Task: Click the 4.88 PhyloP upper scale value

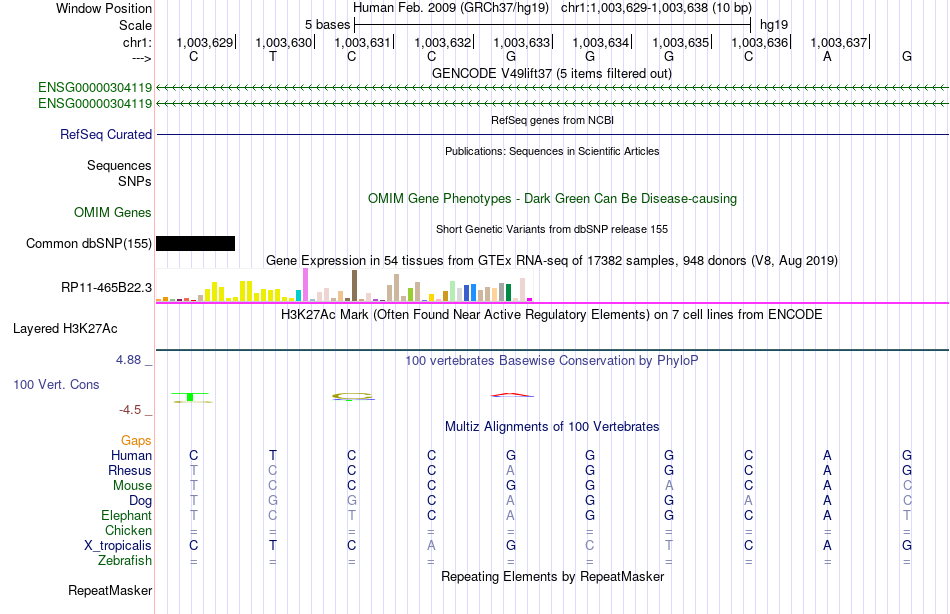Action: pos(128,360)
